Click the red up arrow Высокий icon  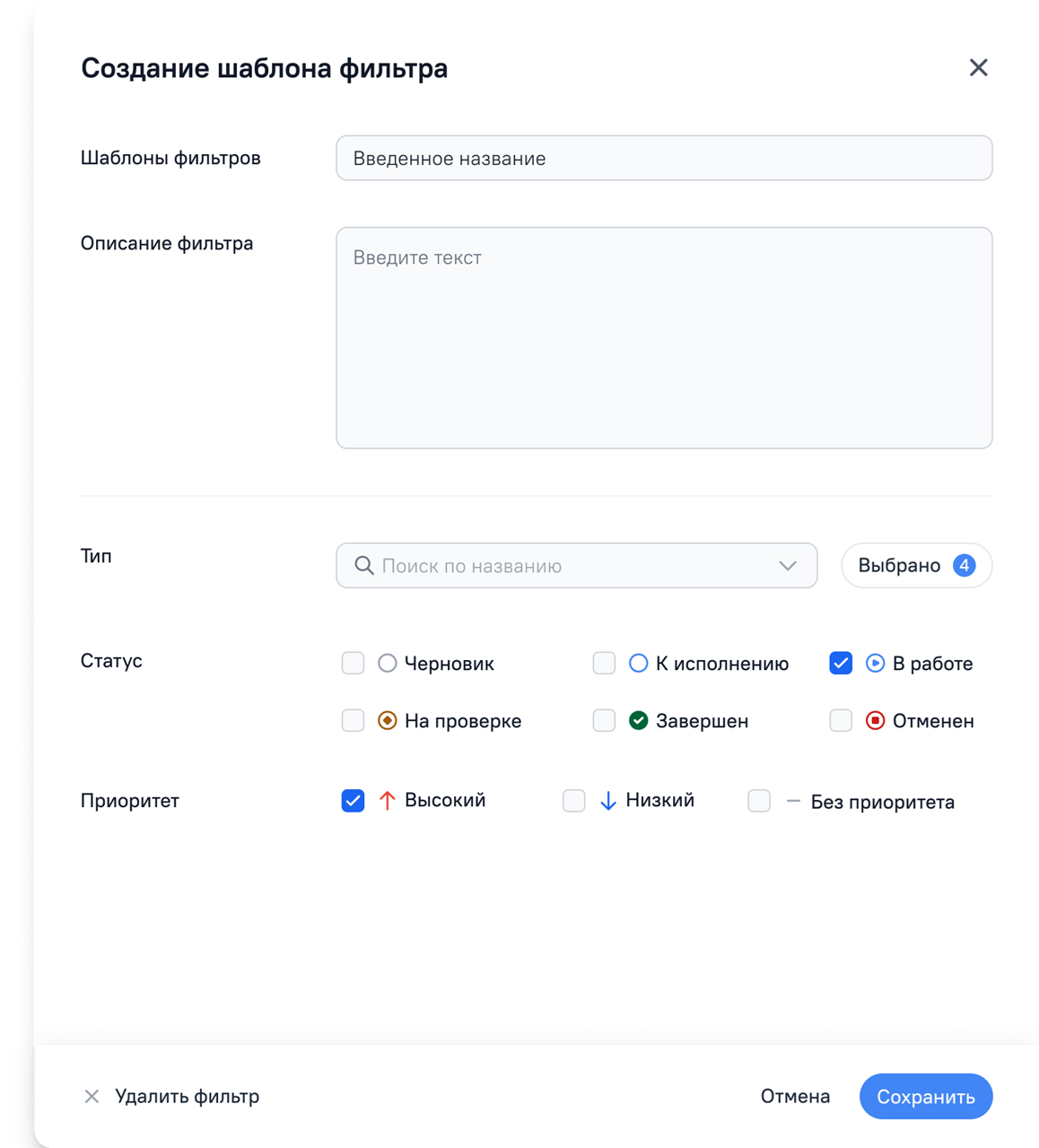387,801
